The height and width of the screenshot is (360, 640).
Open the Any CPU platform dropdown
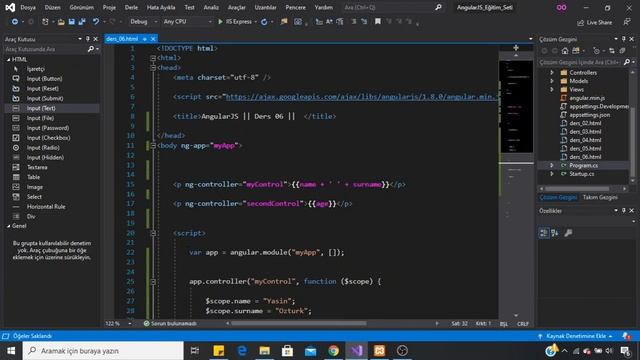point(187,22)
